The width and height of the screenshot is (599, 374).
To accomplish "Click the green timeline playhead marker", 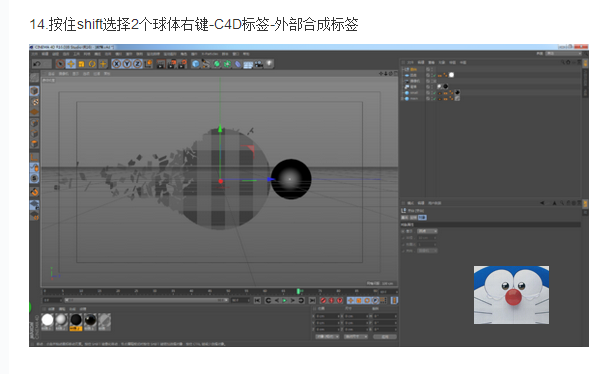I will tap(299, 291).
